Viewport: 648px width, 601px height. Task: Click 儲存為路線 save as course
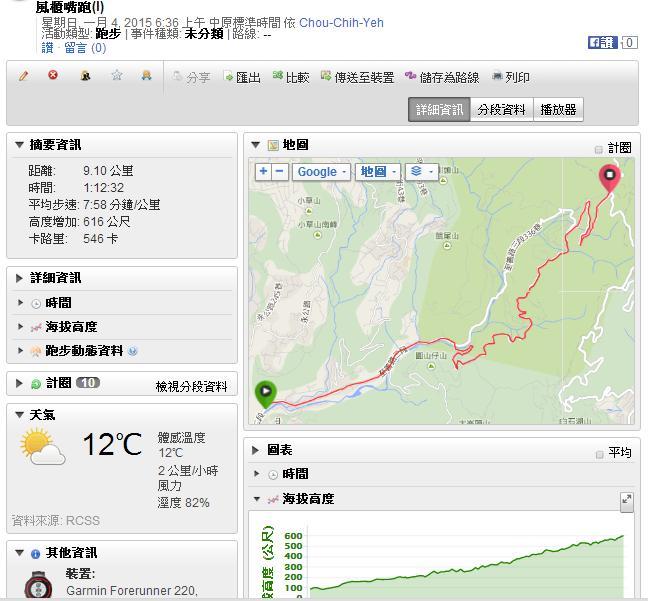[x=442, y=77]
